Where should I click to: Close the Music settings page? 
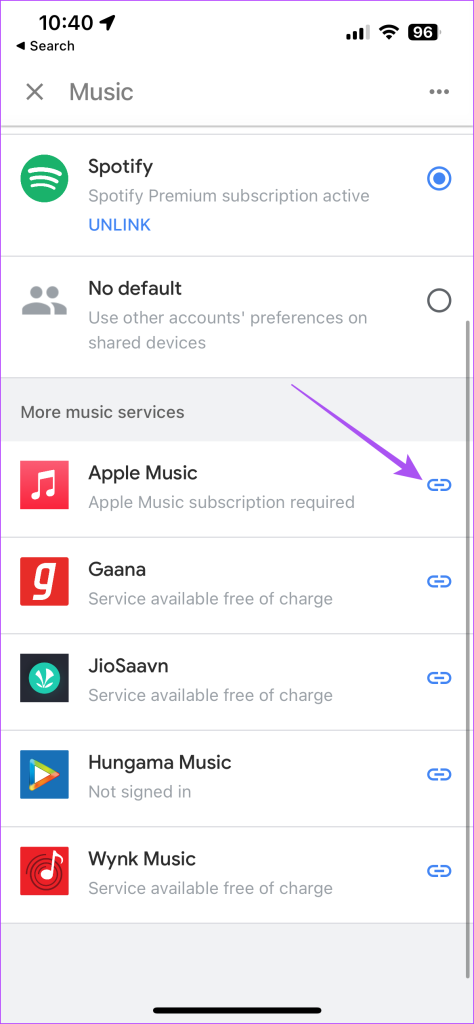click(x=35, y=92)
